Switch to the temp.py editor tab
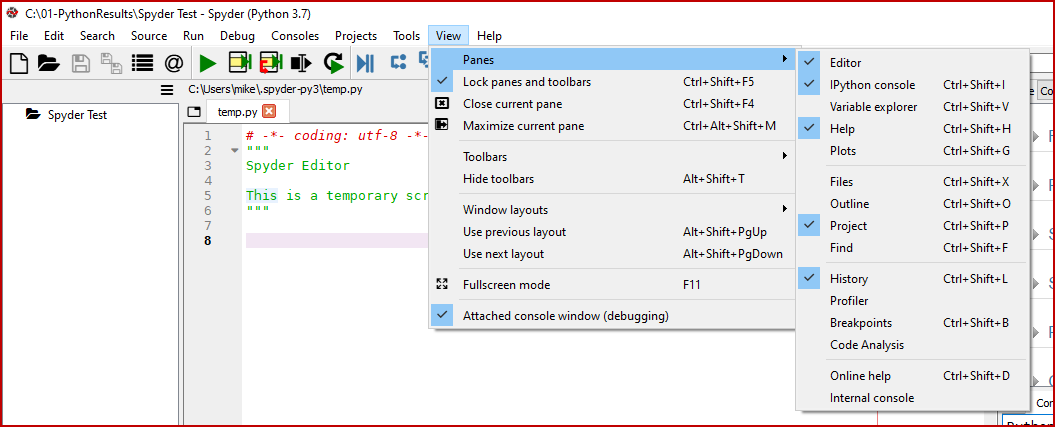Screen dimensions: 1055x427 238,112
